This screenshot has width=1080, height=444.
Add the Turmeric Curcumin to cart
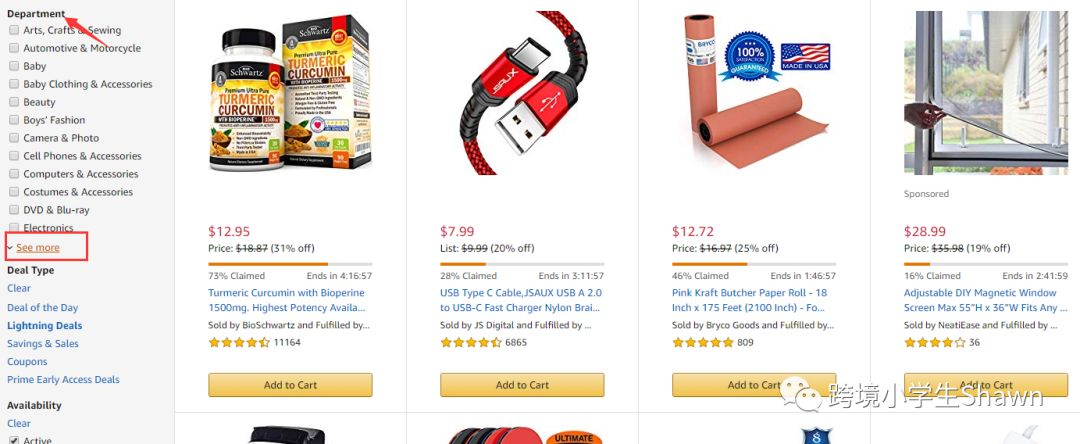(x=291, y=385)
